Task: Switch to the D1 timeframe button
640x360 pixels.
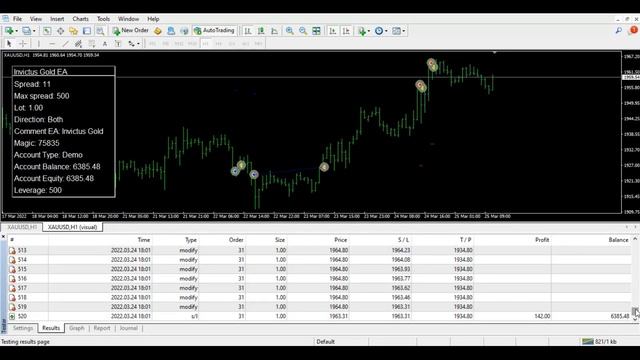Action: coord(232,44)
